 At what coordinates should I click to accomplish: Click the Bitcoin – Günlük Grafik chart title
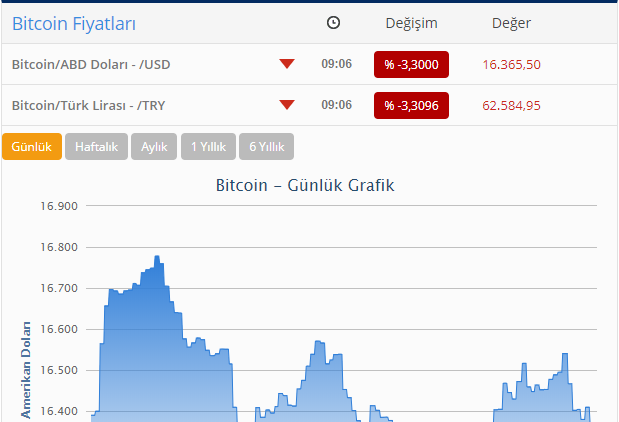[305, 185]
